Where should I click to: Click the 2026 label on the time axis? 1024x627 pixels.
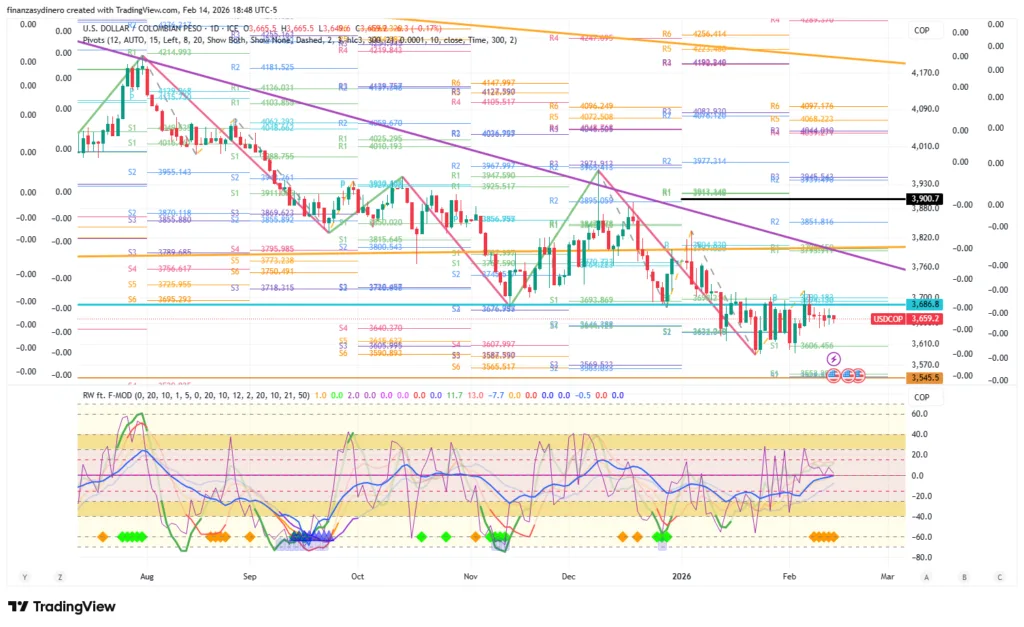681,577
